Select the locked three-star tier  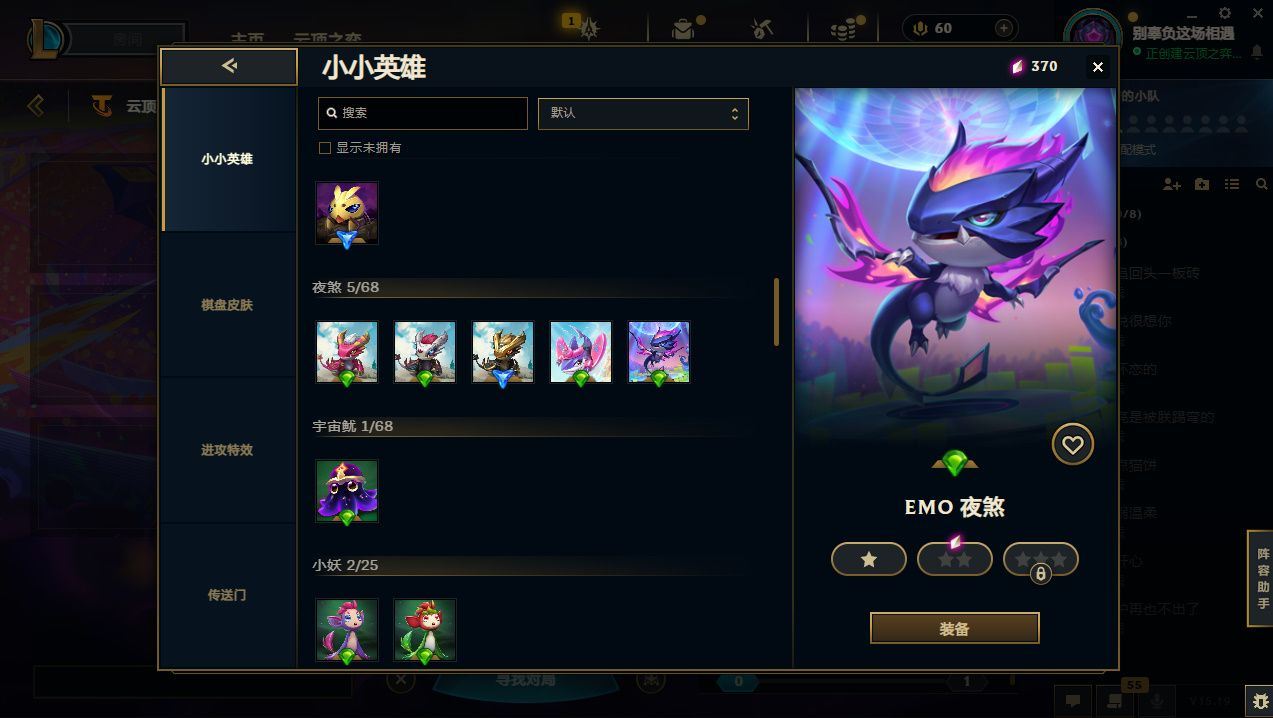point(1041,559)
